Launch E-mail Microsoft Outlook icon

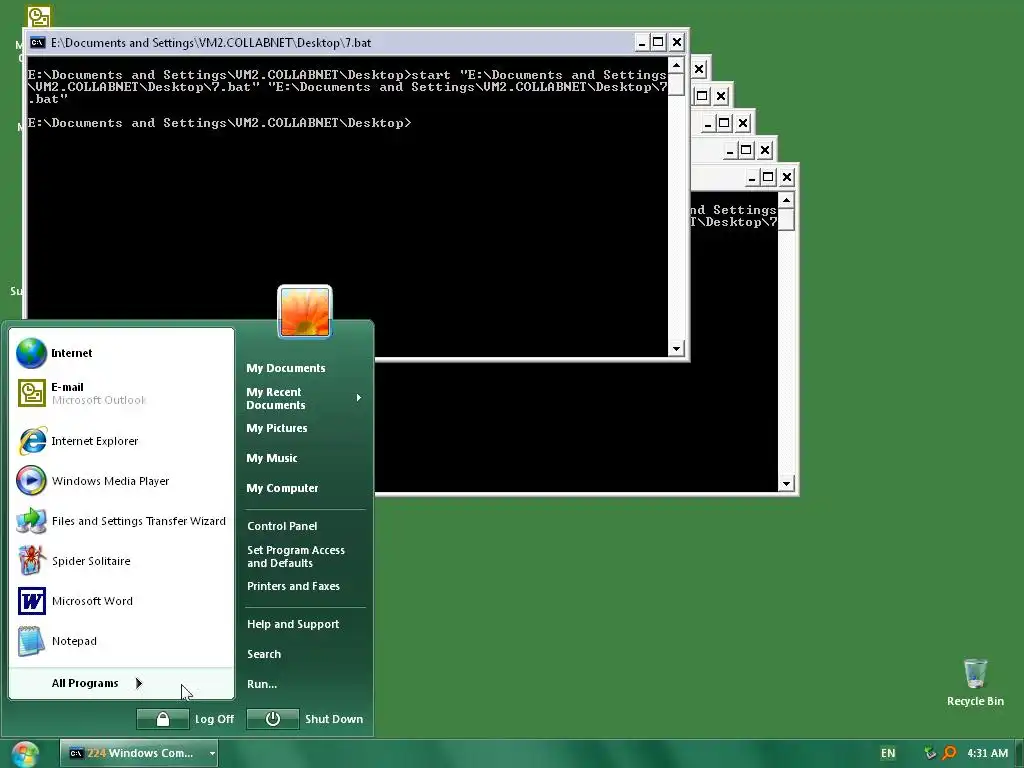(x=31, y=393)
